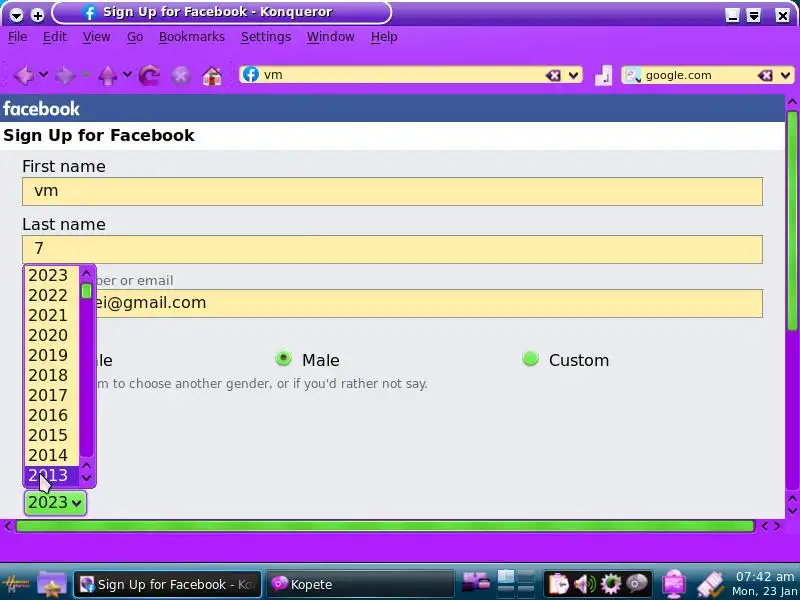Image resolution: width=800 pixels, height=600 pixels.
Task: Choose 2023 in the year list
Action: click(x=52, y=276)
